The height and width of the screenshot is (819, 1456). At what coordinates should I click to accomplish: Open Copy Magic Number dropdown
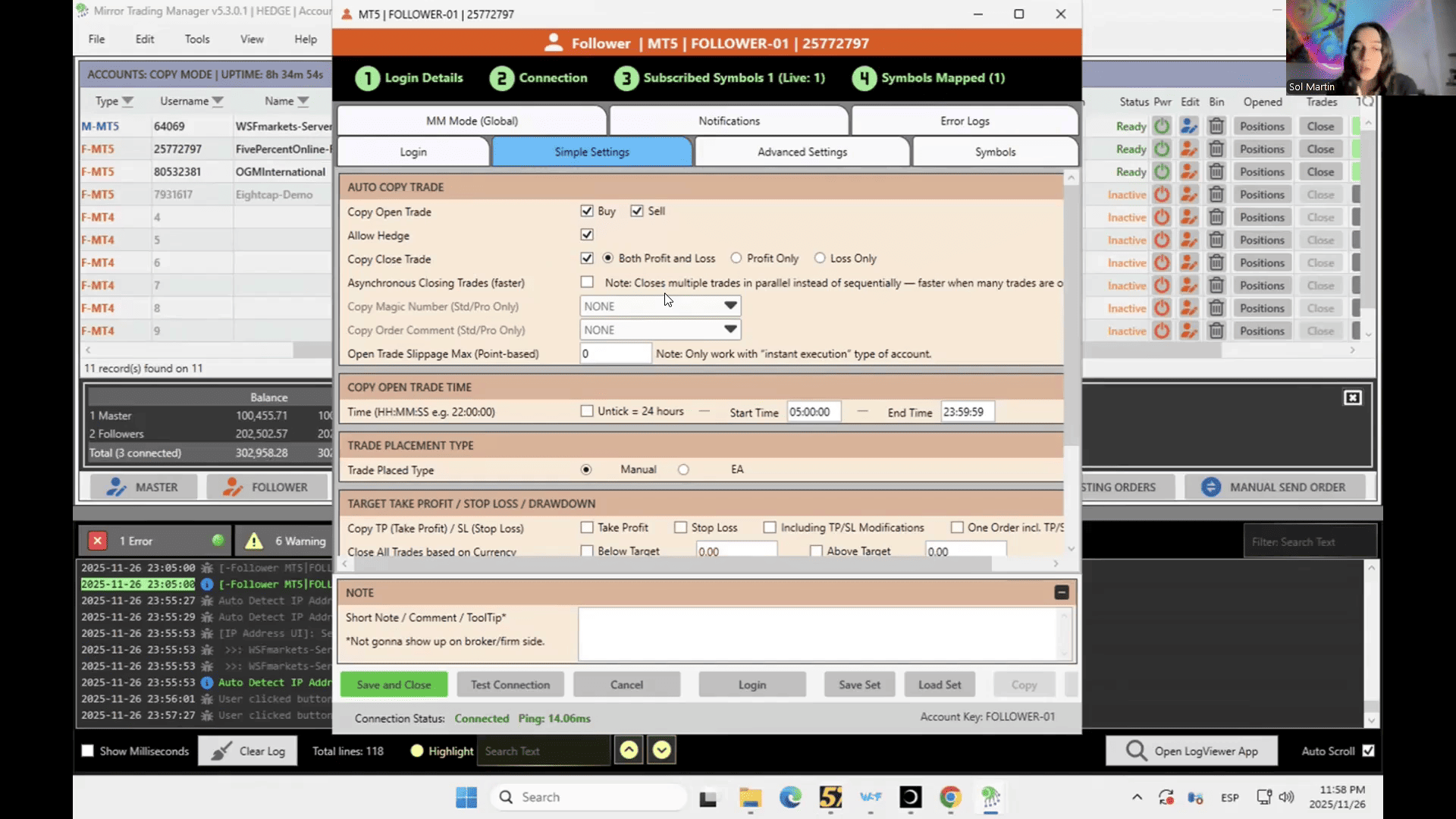(730, 306)
